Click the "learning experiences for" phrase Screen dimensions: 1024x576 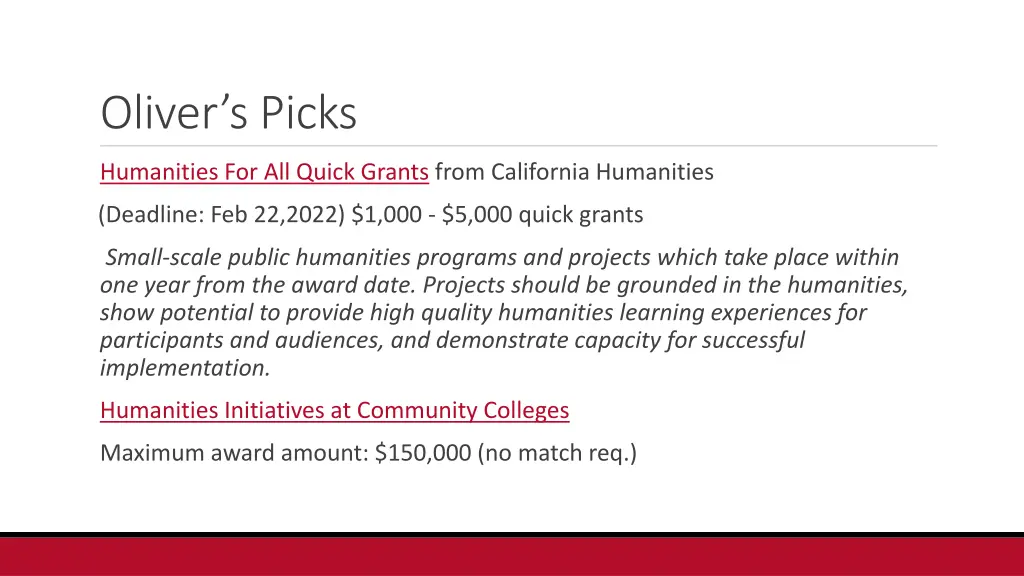click(743, 312)
